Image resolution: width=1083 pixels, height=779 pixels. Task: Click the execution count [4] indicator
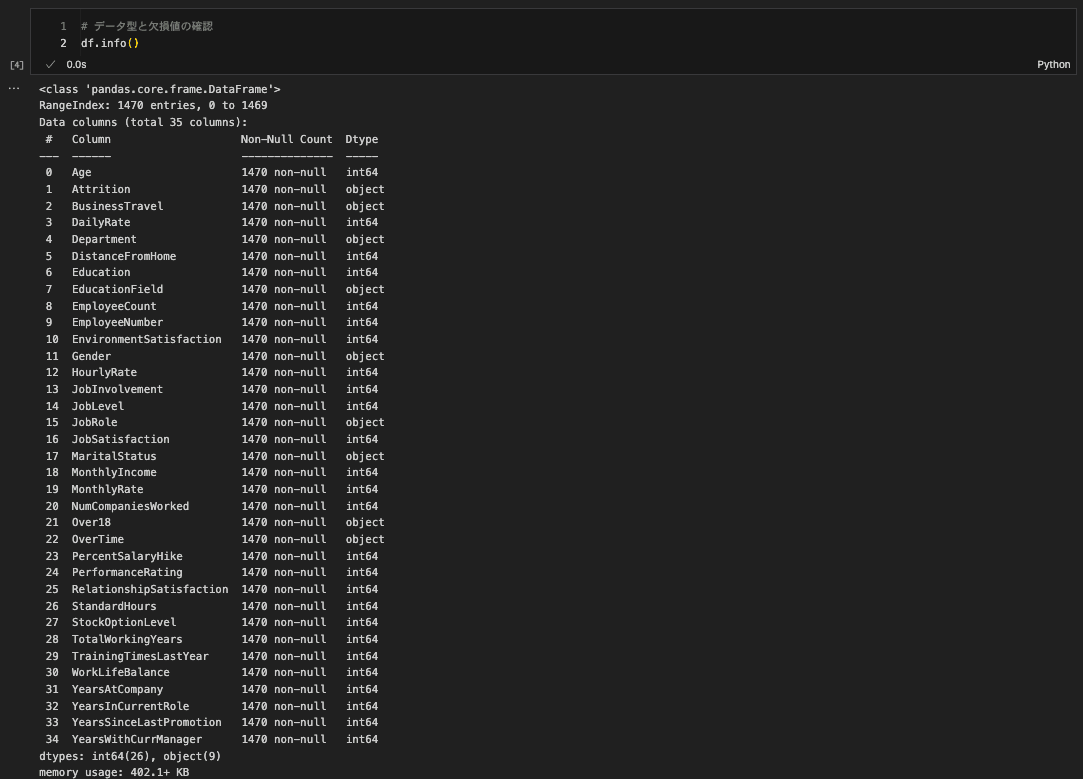(16, 64)
